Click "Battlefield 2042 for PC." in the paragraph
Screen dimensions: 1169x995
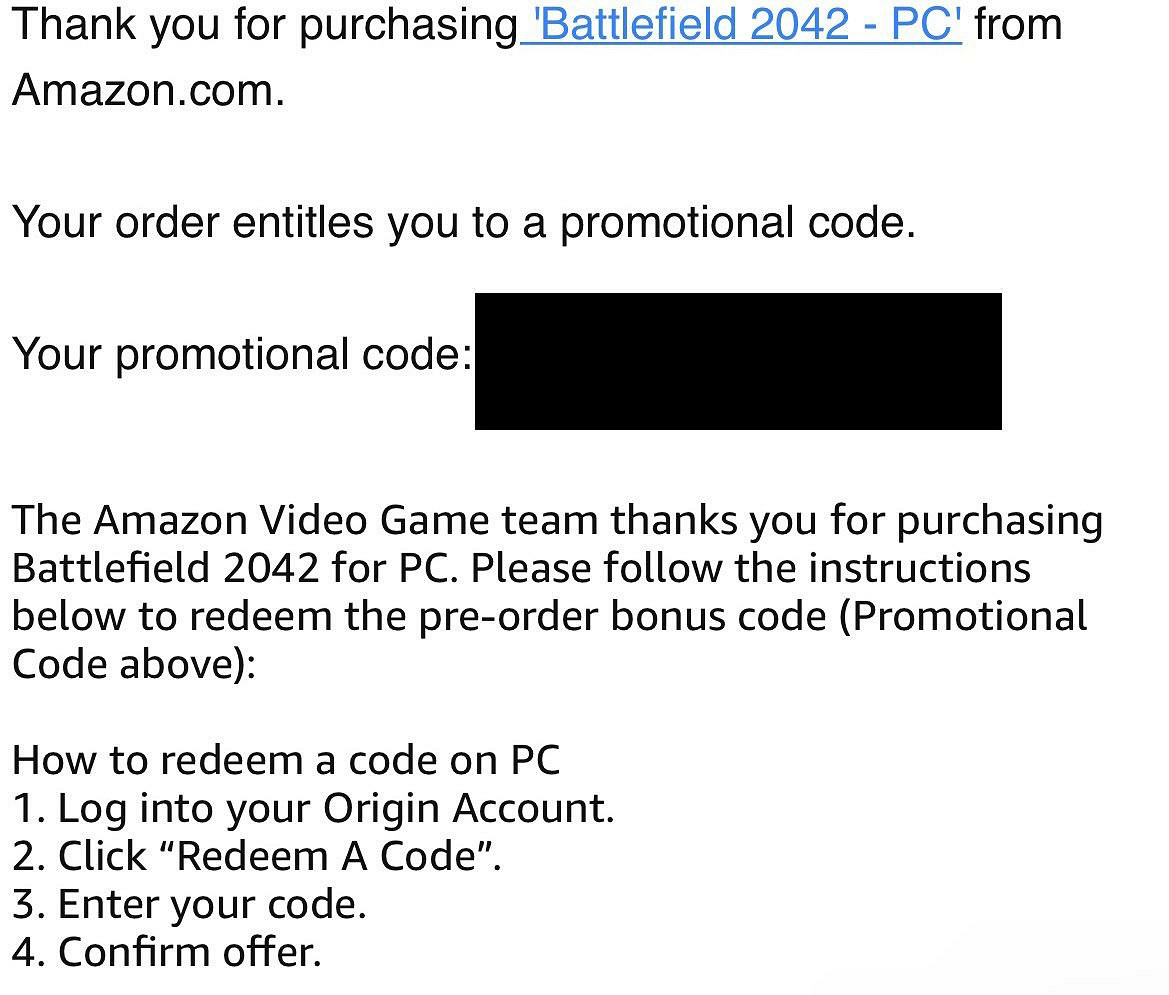click(235, 569)
